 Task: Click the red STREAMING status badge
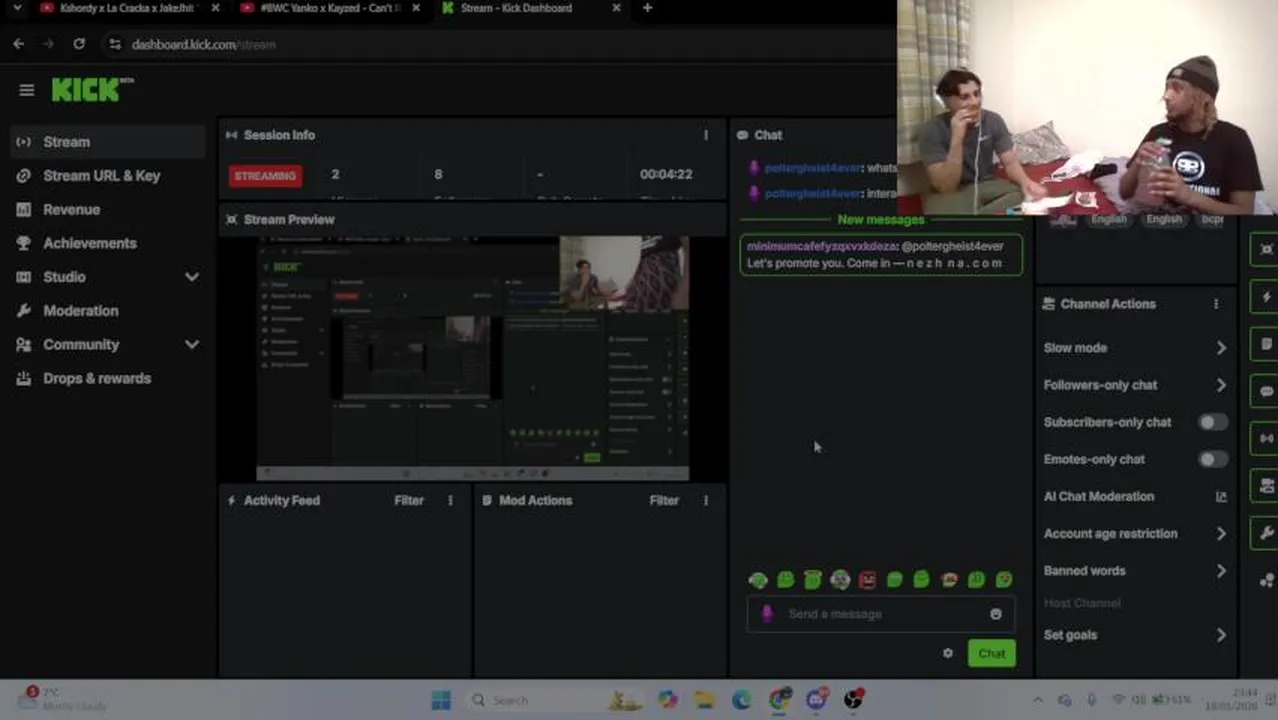265,176
